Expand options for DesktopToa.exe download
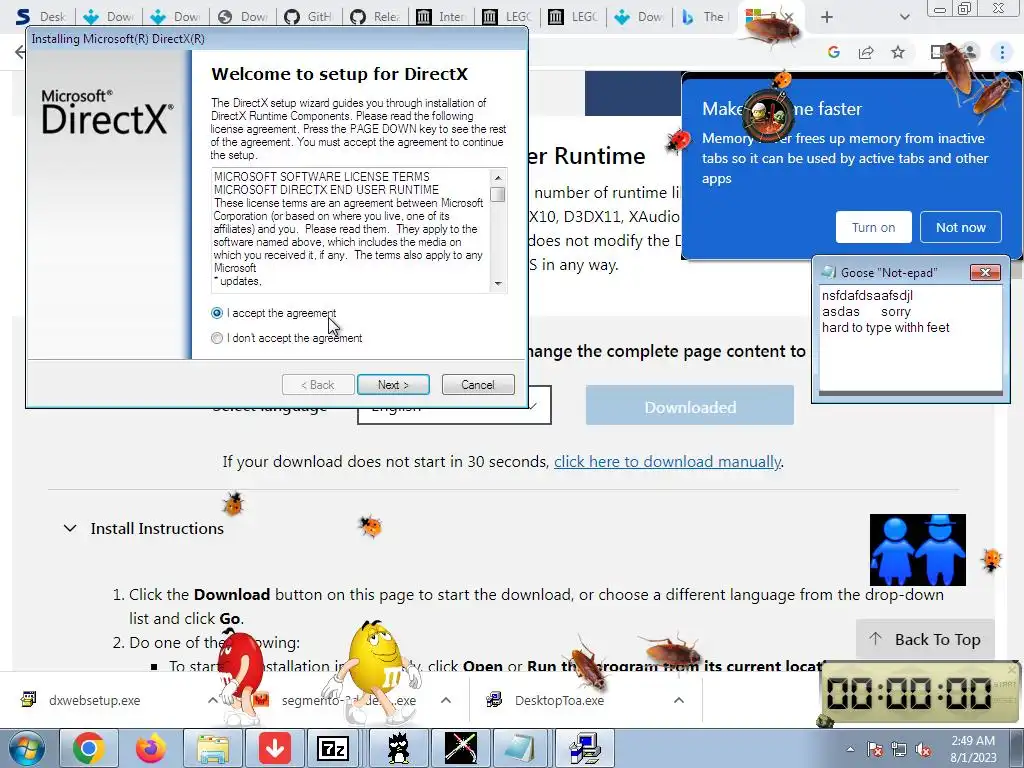This screenshot has height=768, width=1024. (679, 700)
